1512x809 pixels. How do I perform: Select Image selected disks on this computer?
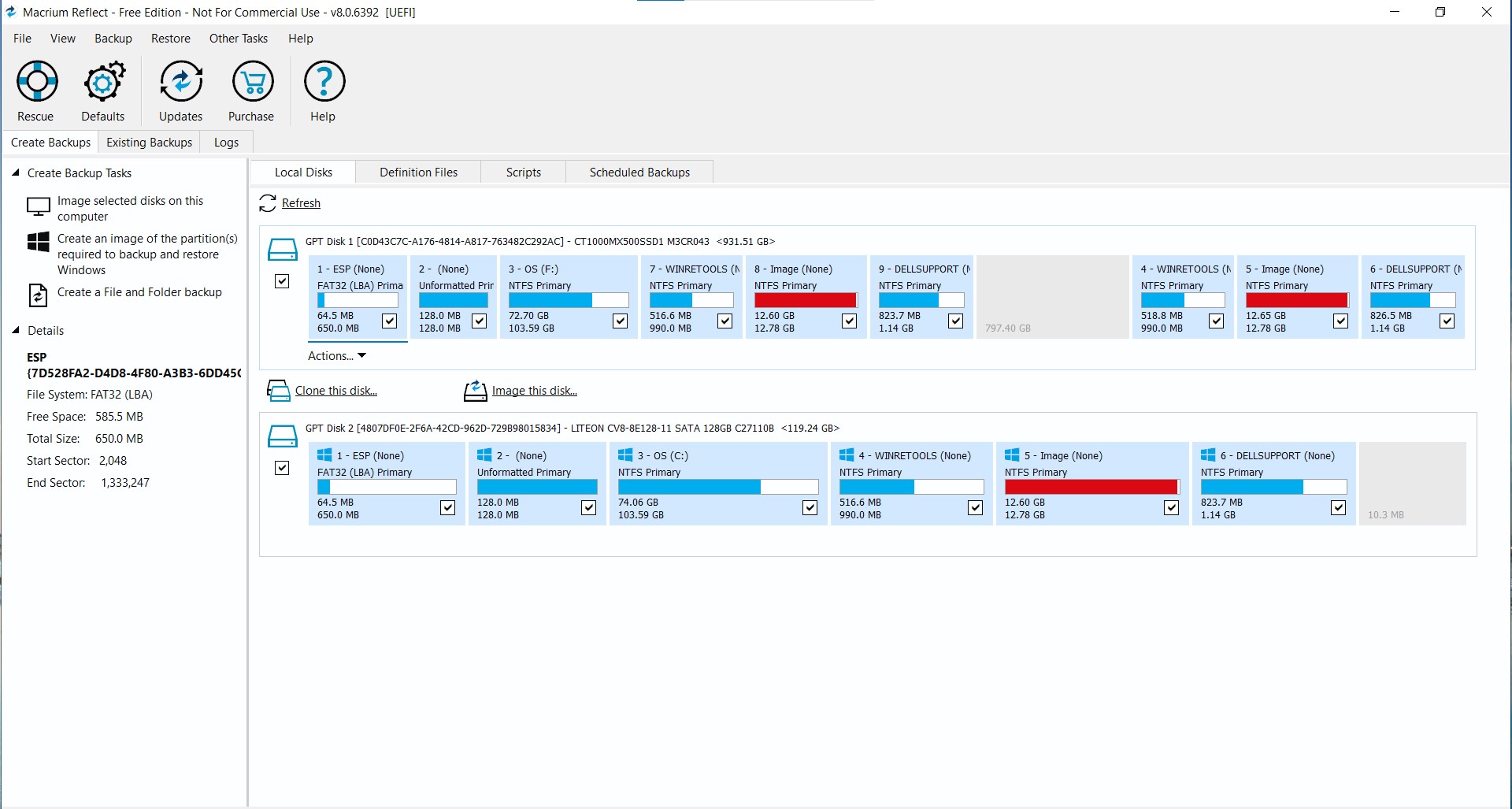coord(131,209)
